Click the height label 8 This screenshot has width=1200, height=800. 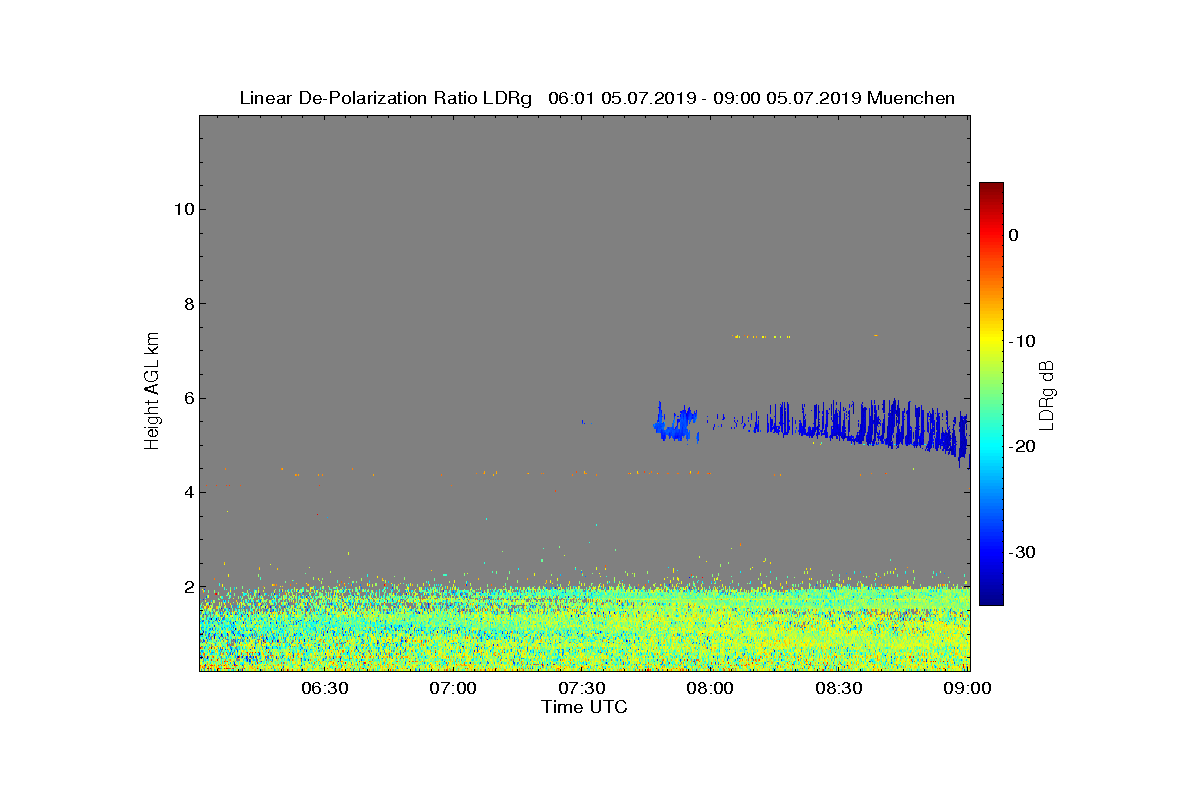pyautogui.click(x=188, y=304)
